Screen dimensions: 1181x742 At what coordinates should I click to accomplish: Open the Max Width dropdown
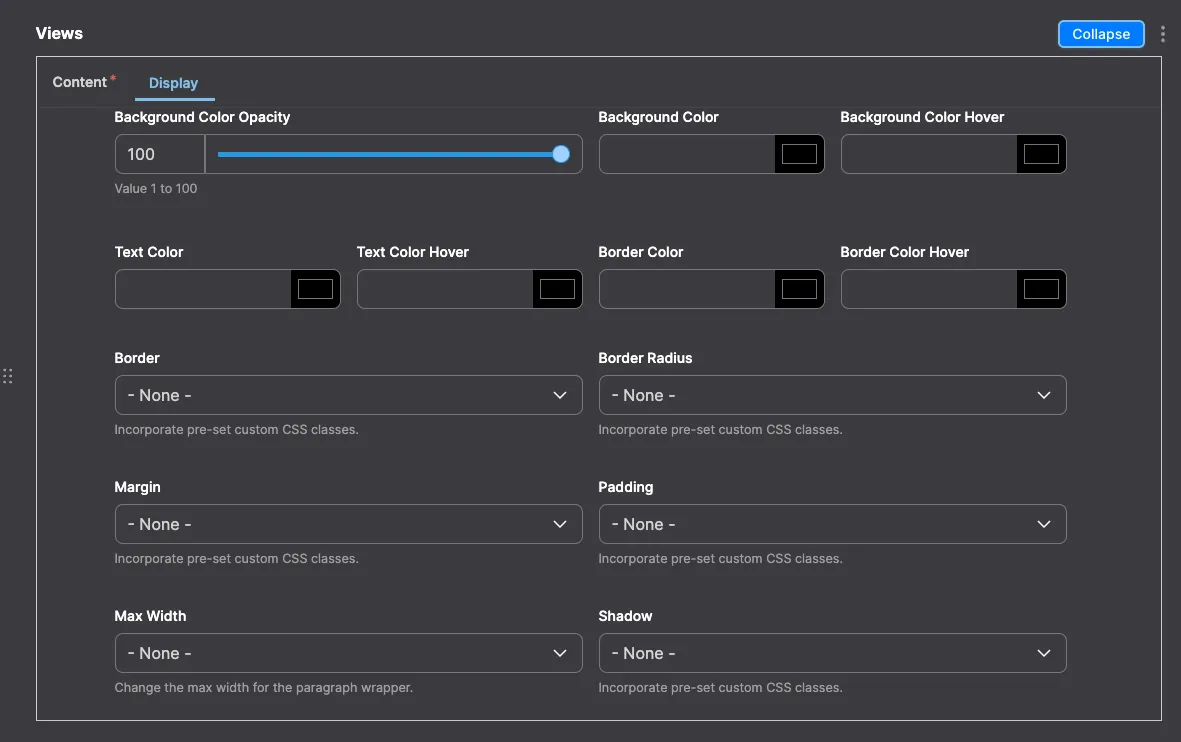tap(349, 653)
